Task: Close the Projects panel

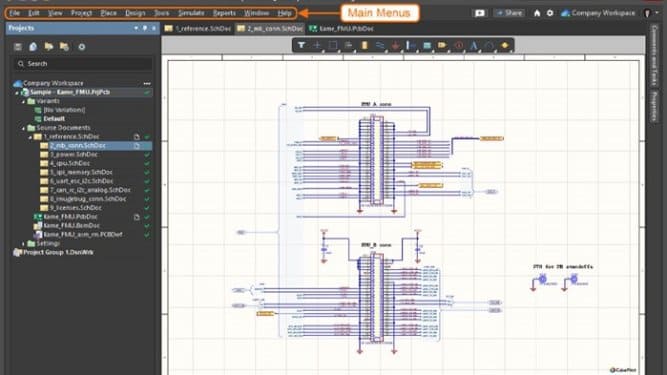Action: [x=154, y=28]
